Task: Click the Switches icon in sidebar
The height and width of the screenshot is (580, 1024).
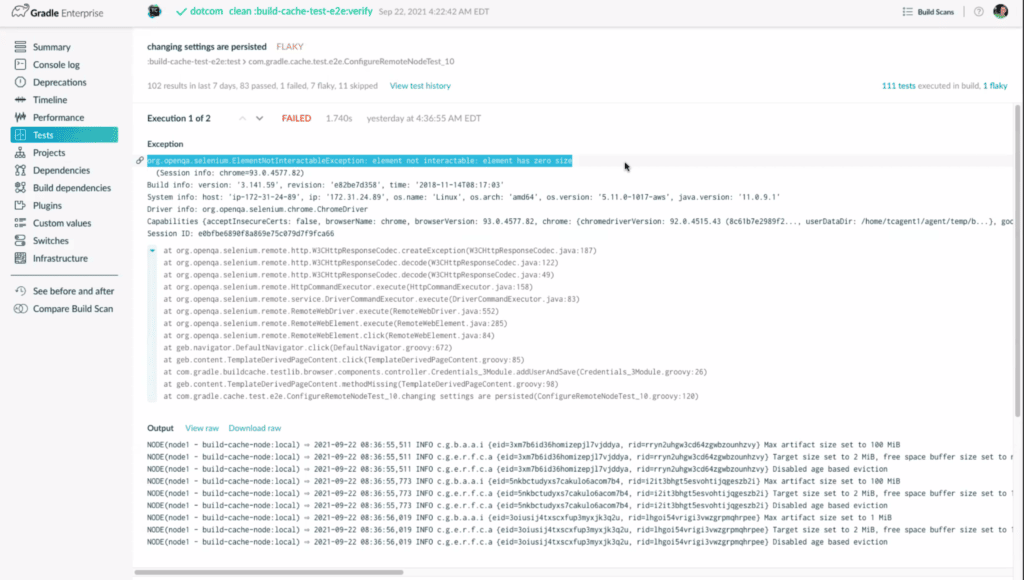Action: tap(21, 241)
